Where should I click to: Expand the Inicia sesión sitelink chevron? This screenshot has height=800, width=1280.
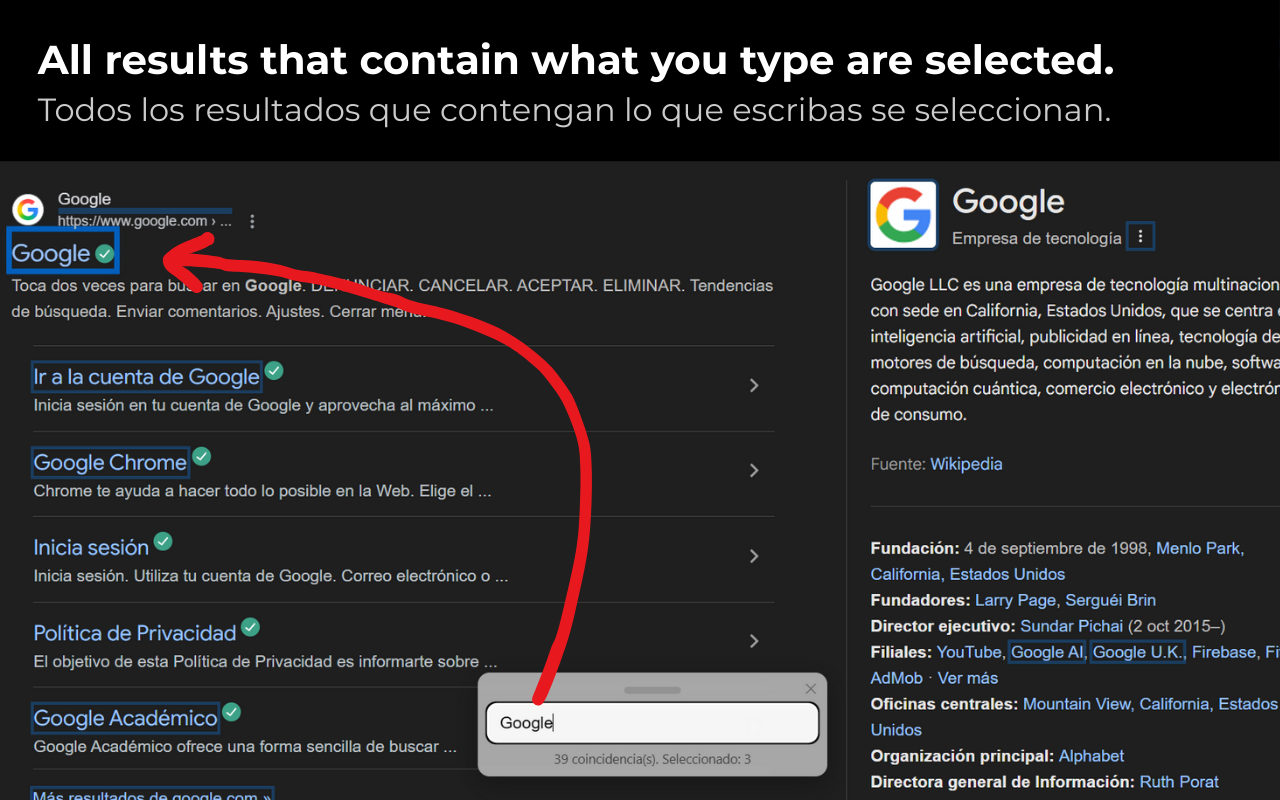click(754, 556)
